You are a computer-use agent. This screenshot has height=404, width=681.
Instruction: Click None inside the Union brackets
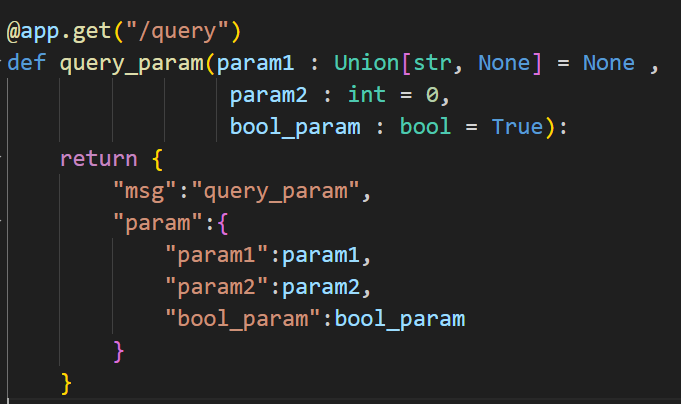point(504,63)
